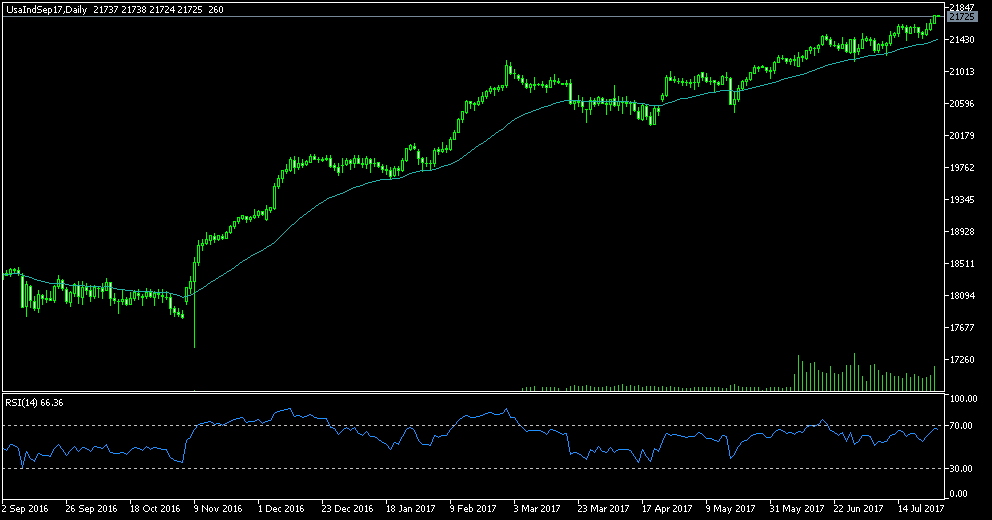Click the UsaIndSep17,Daily chart title text

click(47, 9)
